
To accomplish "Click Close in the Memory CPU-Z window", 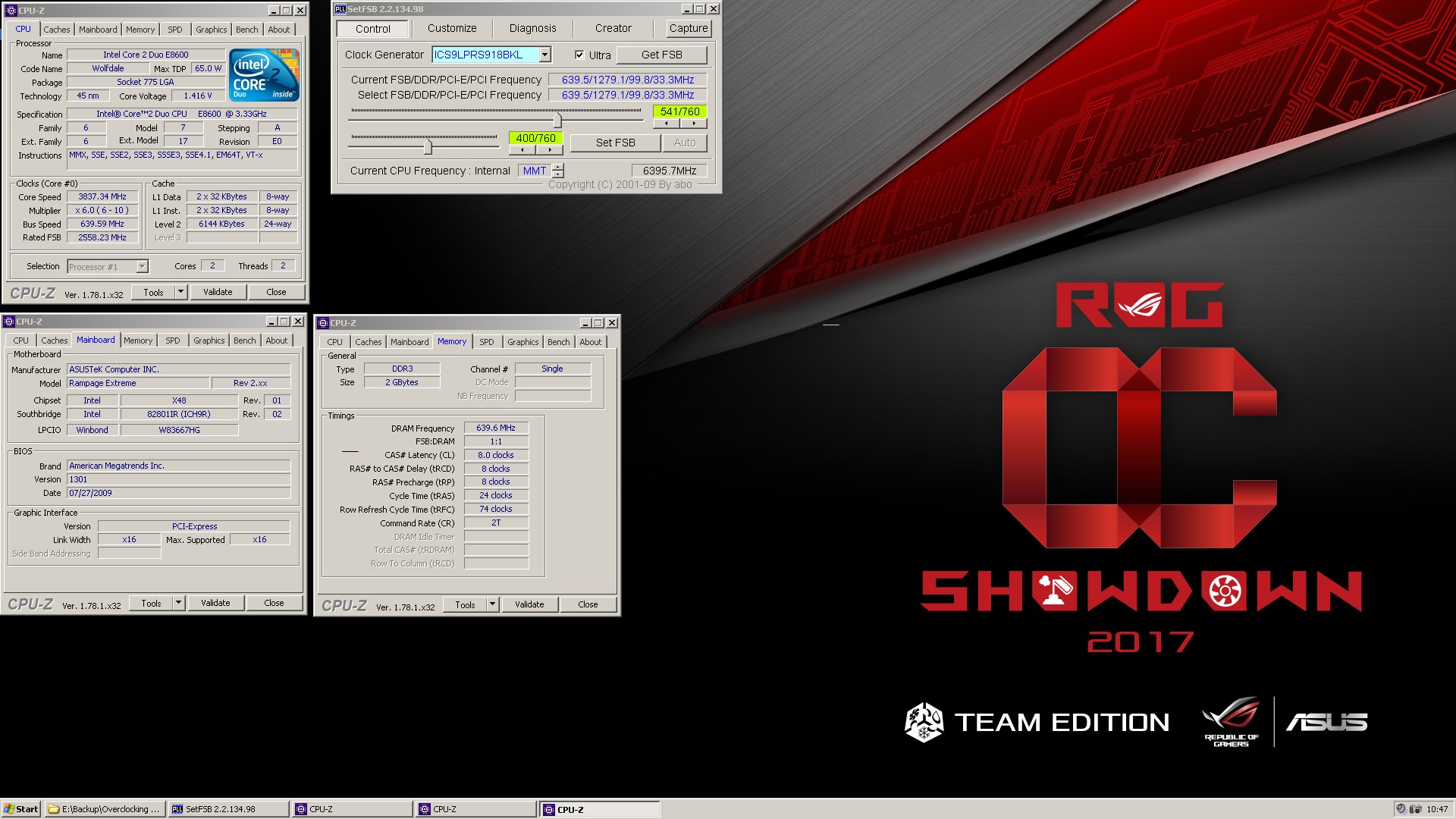I will pos(588,604).
